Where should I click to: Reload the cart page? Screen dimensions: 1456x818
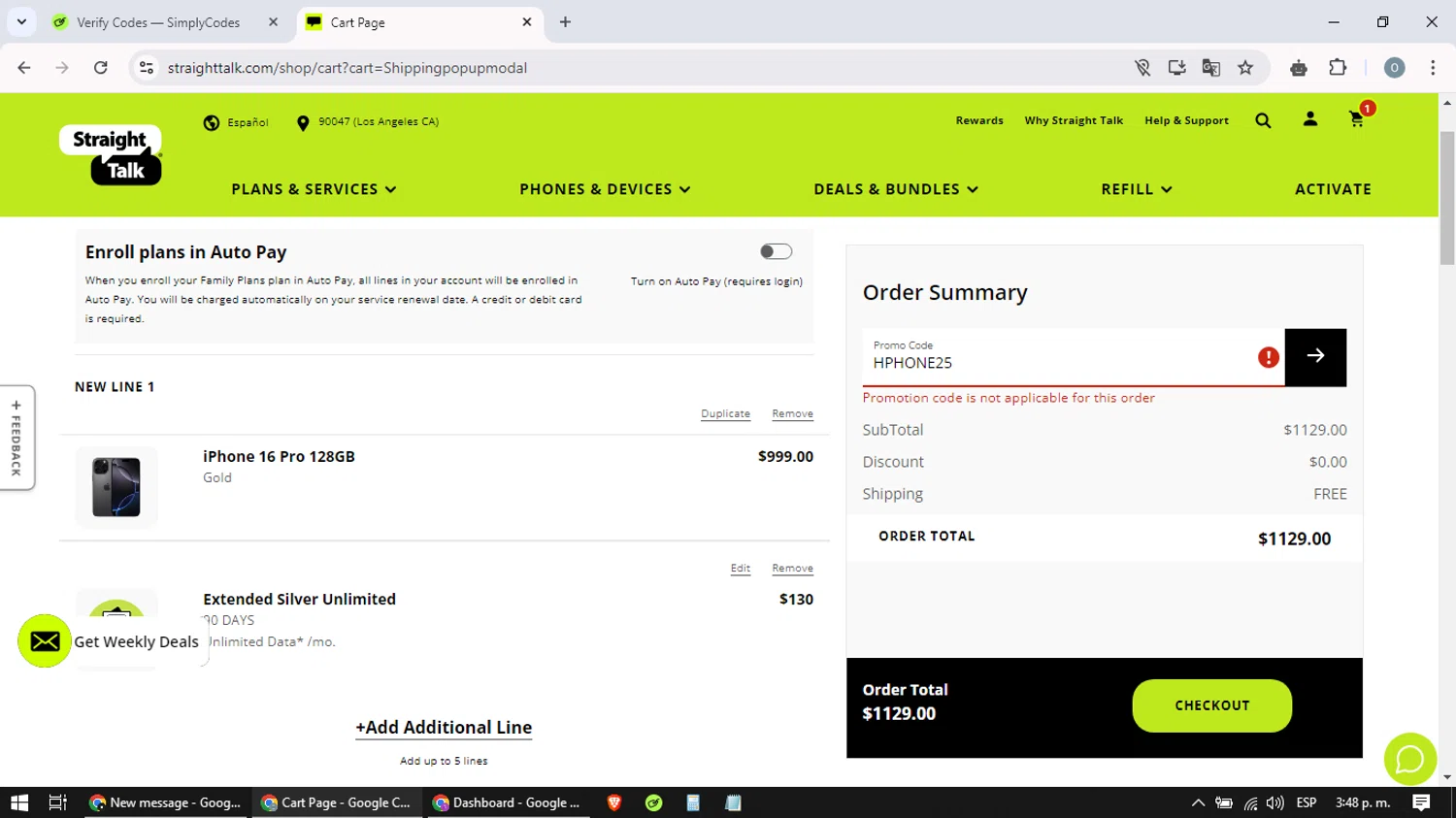(x=100, y=68)
